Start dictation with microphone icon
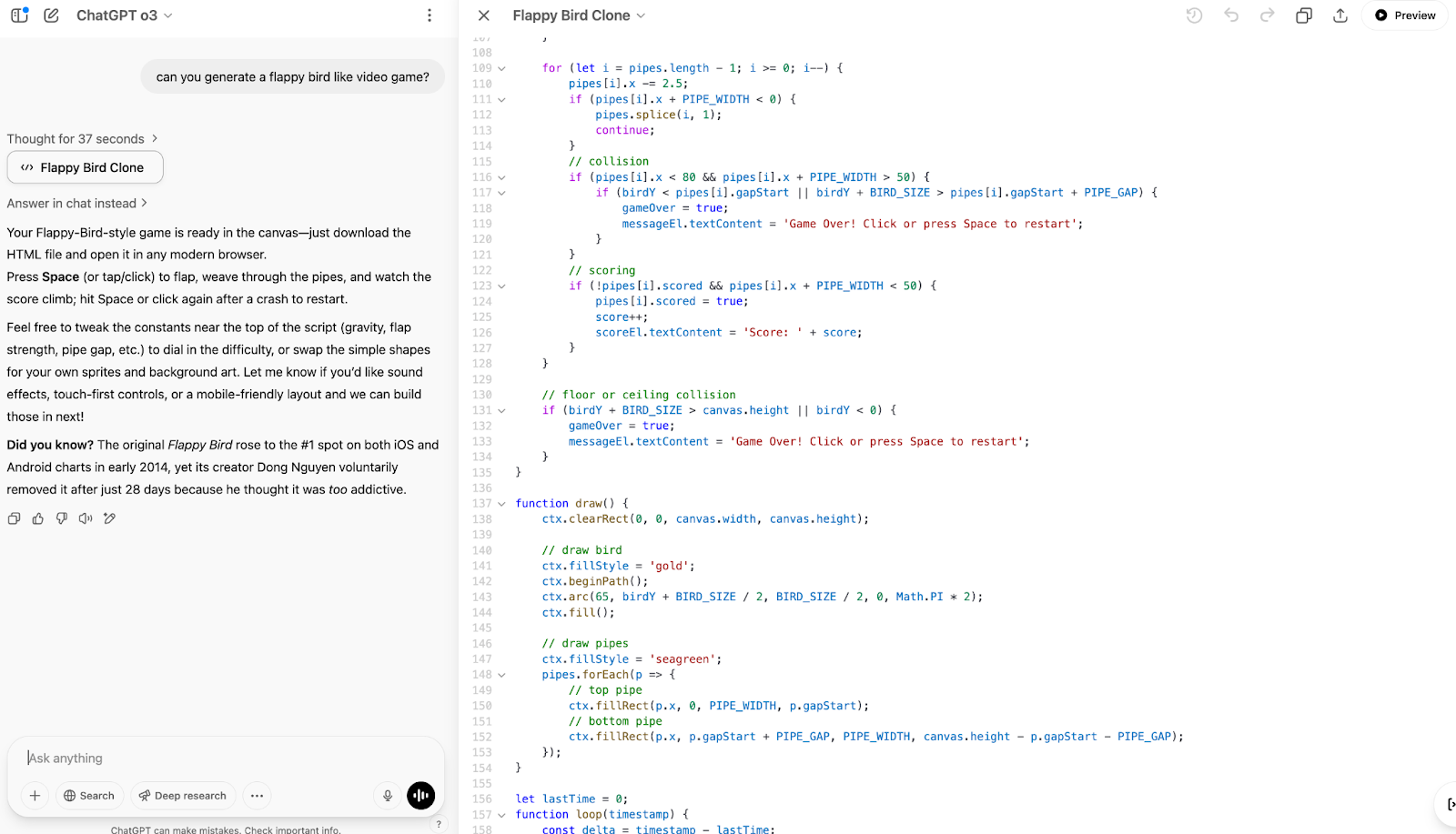 click(x=388, y=796)
